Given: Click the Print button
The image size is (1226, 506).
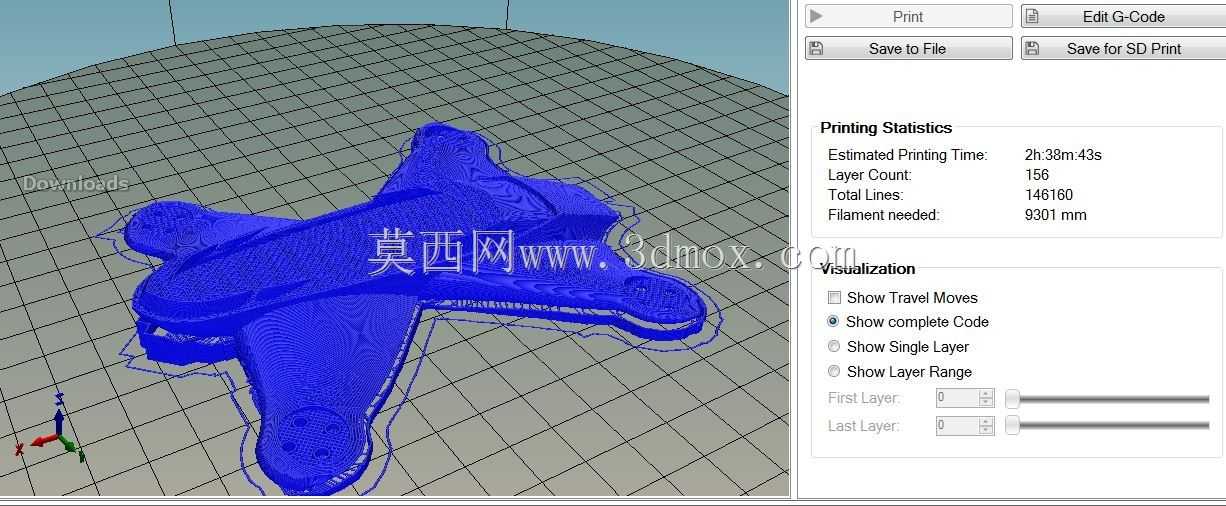Looking at the screenshot, I should pos(908,16).
